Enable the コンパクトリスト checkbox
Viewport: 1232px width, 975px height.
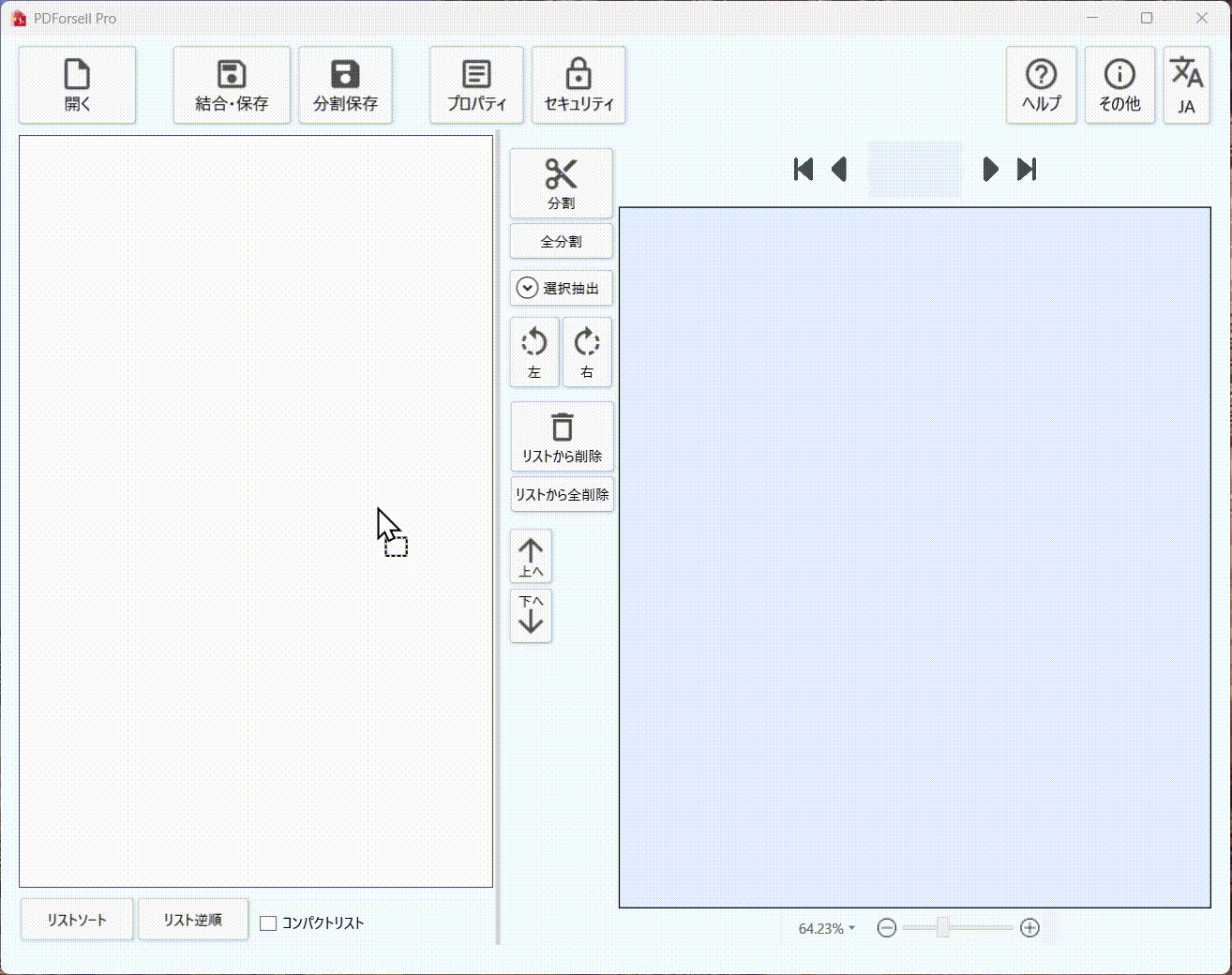[268, 923]
